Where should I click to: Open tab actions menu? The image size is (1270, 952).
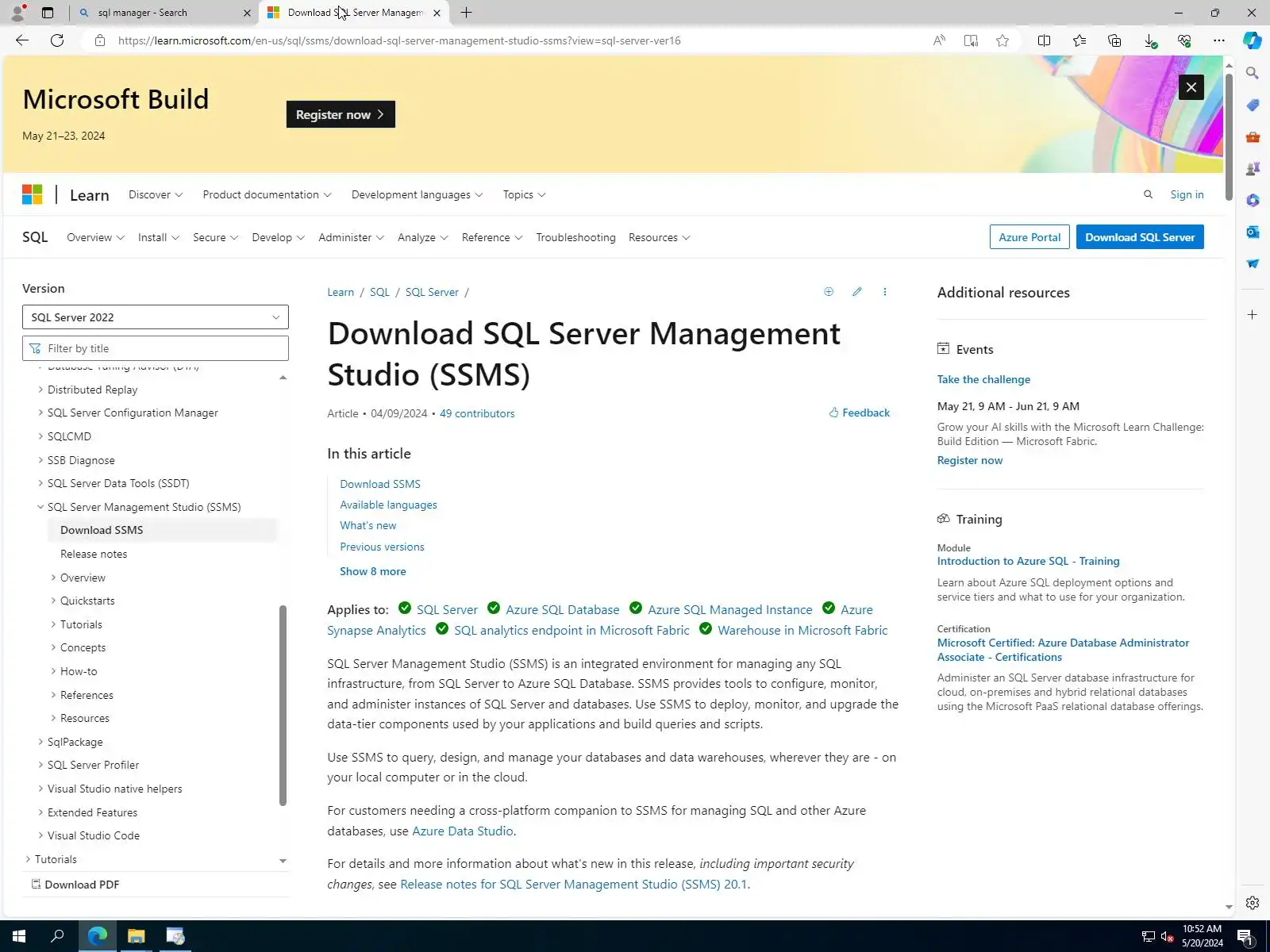coord(48,13)
